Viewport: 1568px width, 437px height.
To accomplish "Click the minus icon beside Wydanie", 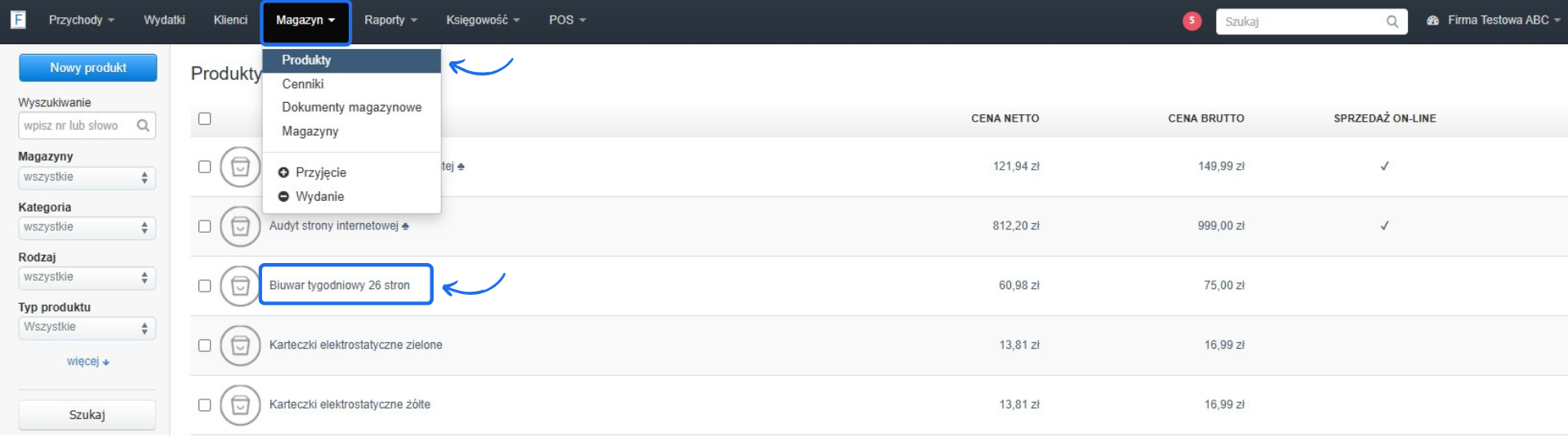I will [283, 196].
